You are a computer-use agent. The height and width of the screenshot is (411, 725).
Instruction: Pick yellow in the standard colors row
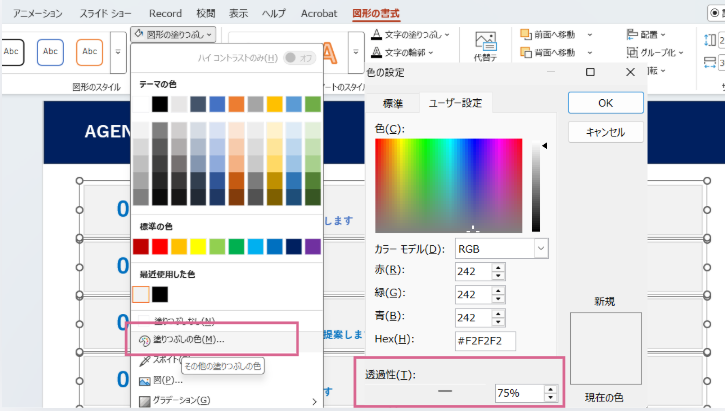[x=198, y=246]
